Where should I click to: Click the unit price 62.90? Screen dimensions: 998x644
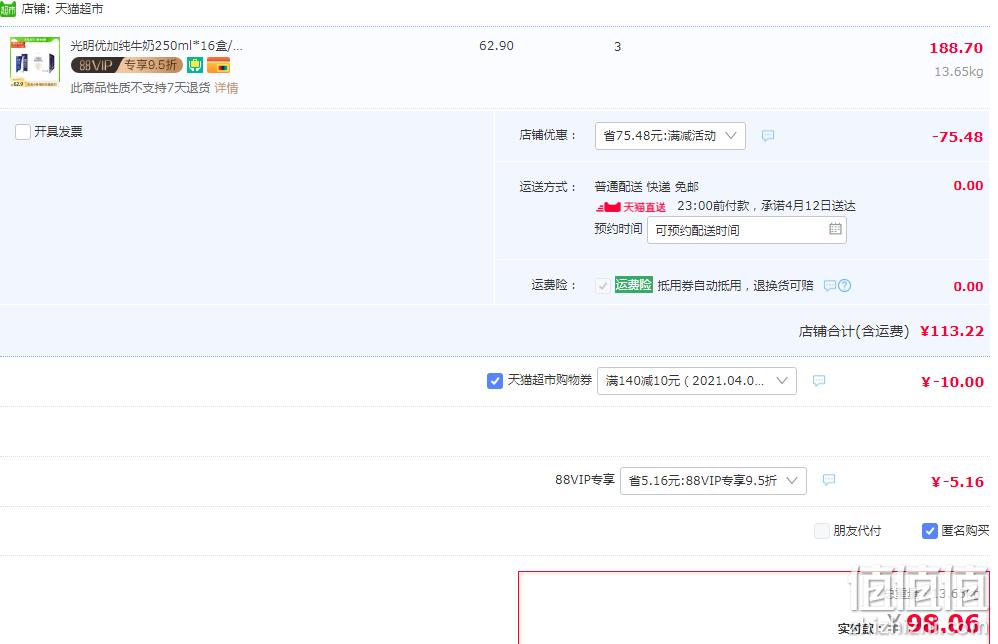[x=496, y=46]
